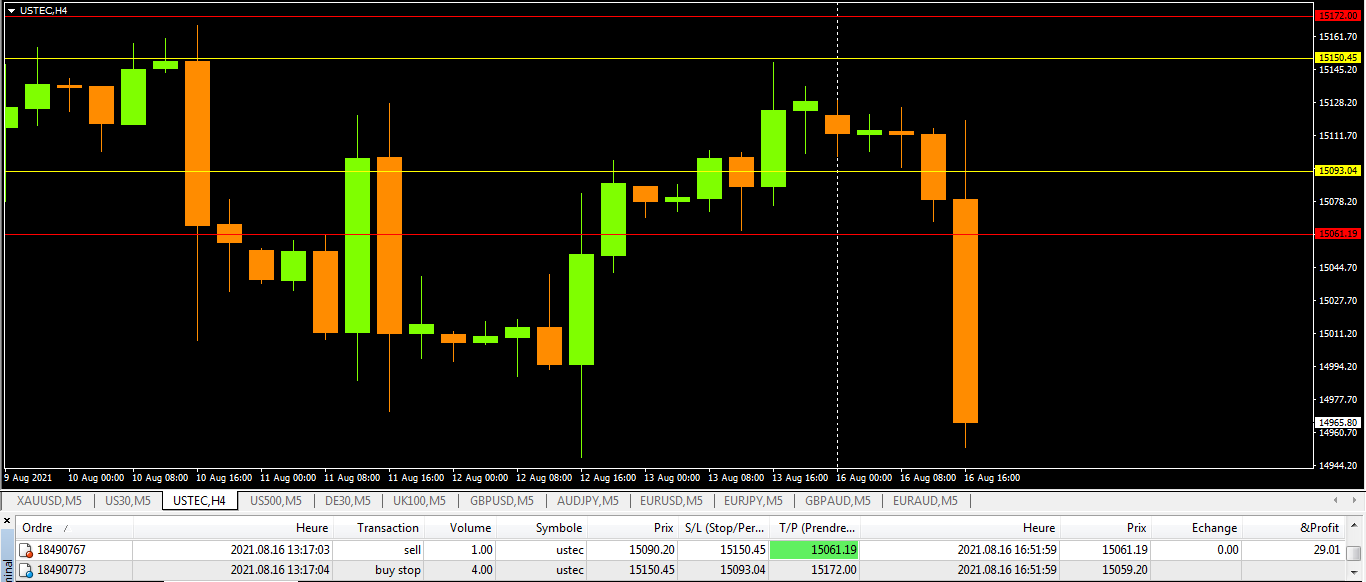Viewport: 1366px width, 582px height.
Task: Close the terminal panel with the X
Action: [x=6, y=521]
